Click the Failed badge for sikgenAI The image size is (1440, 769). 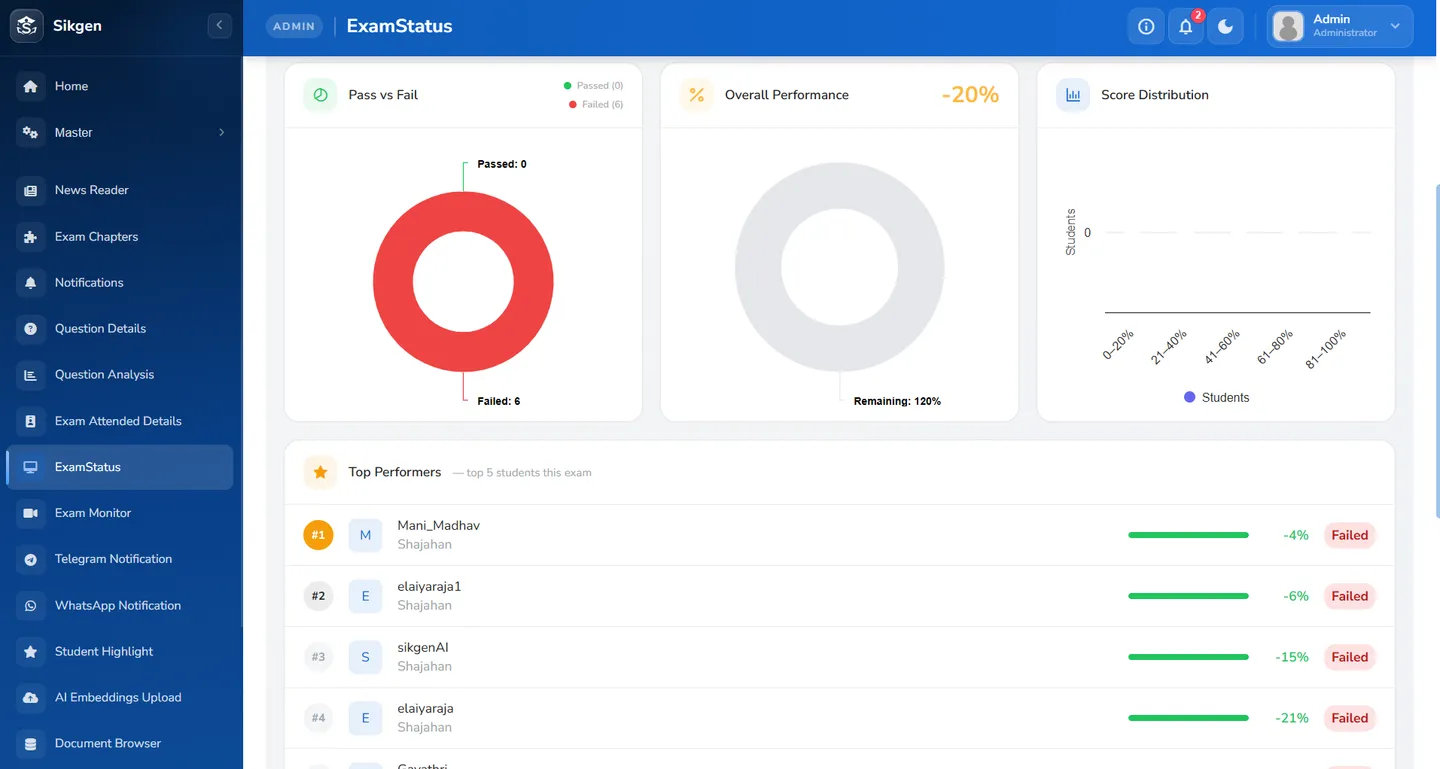pos(1349,657)
